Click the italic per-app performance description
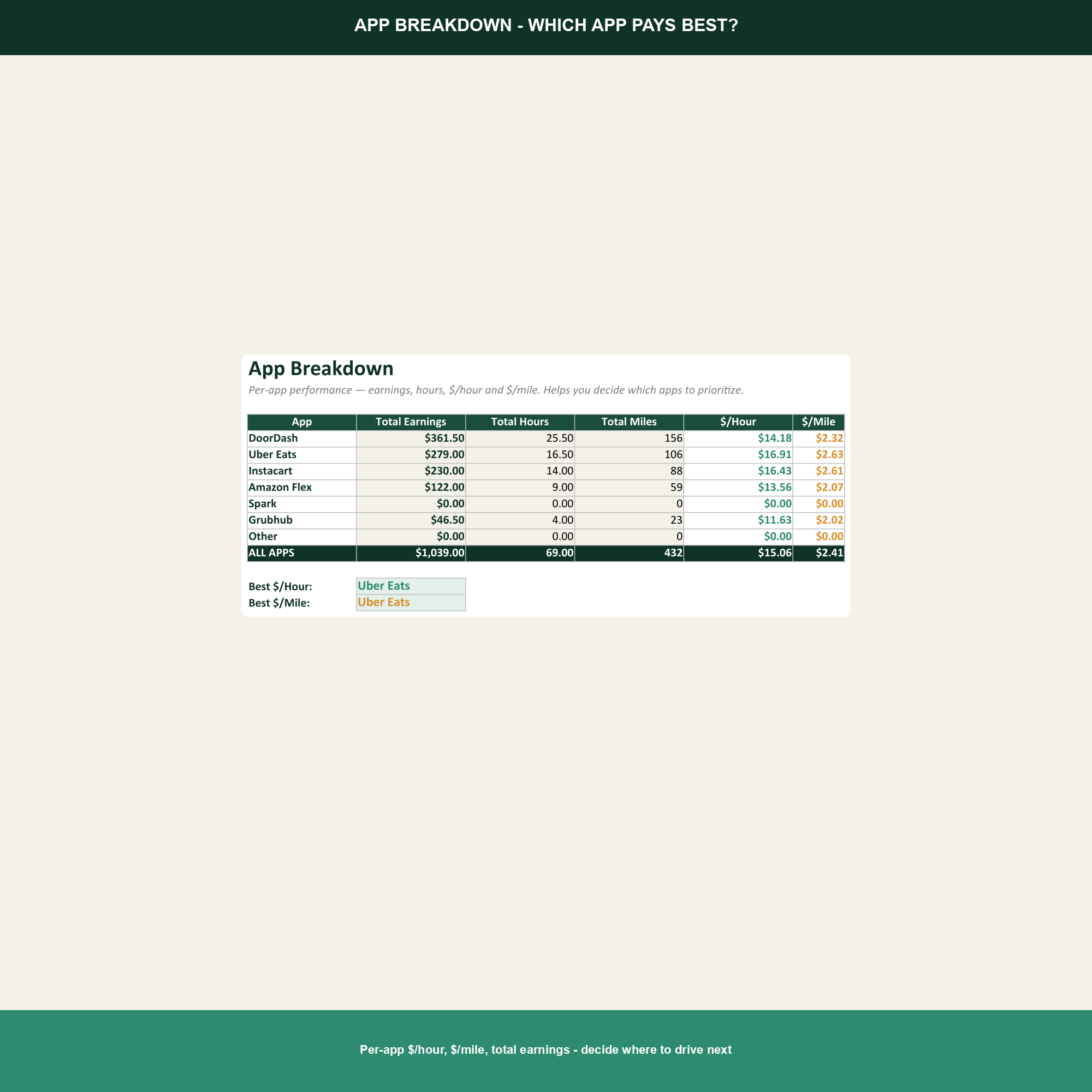This screenshot has height=1092, width=1092. (x=496, y=390)
